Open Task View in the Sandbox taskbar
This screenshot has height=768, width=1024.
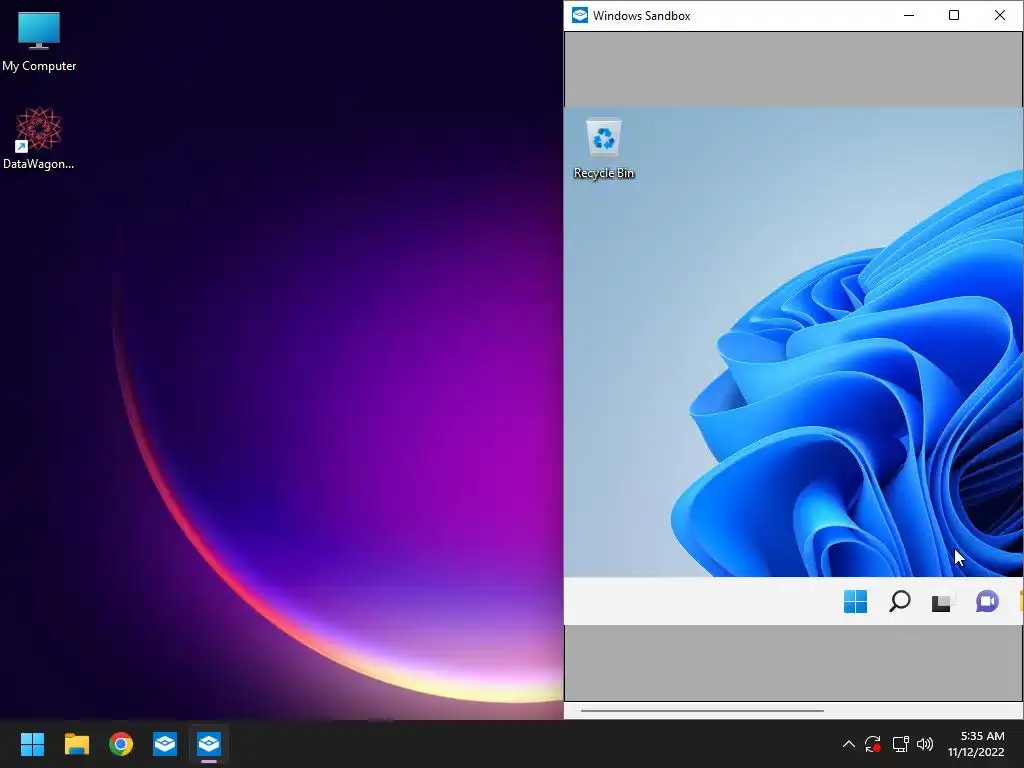[x=942, y=601]
